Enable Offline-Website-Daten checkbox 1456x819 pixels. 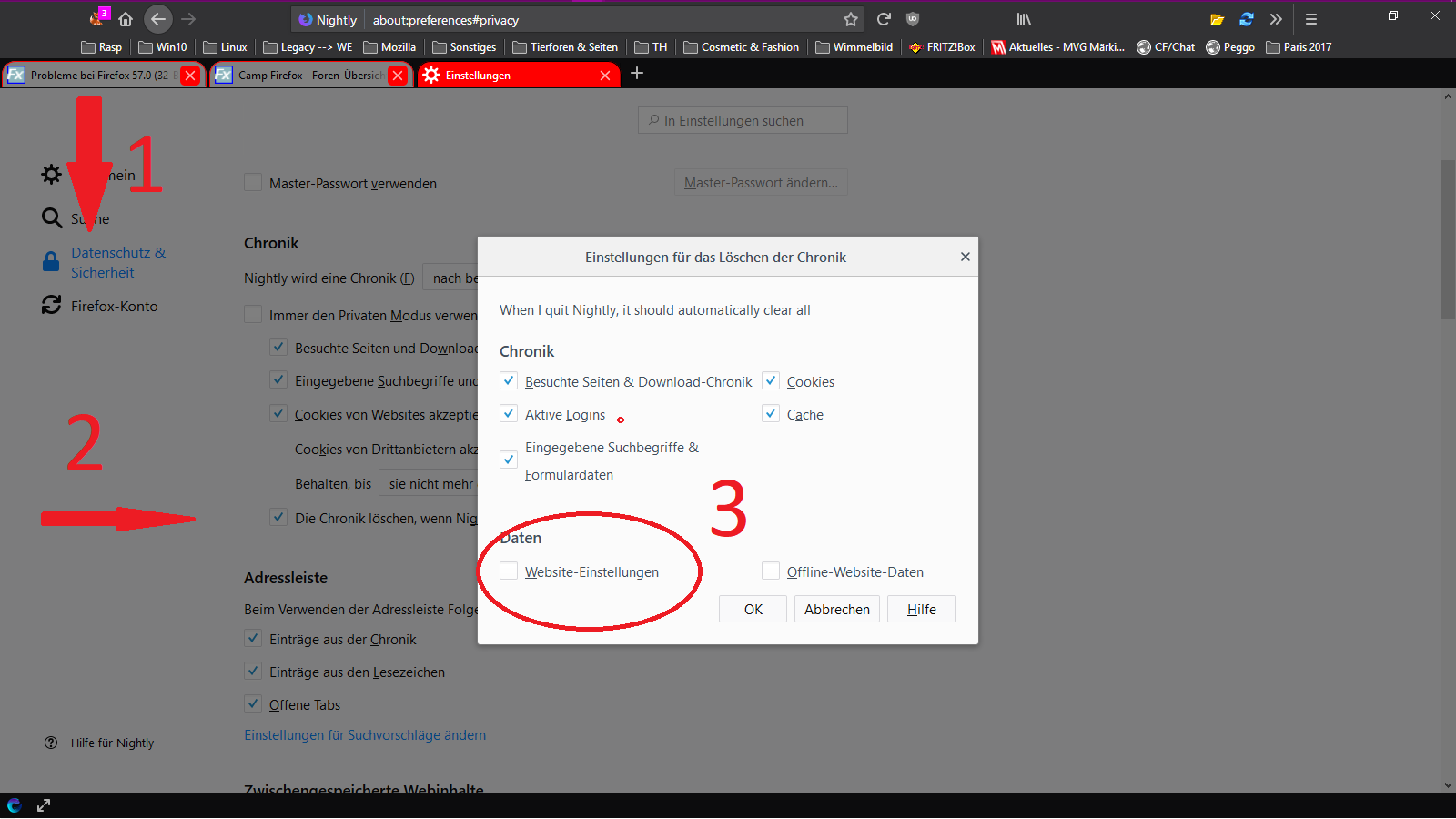click(772, 571)
